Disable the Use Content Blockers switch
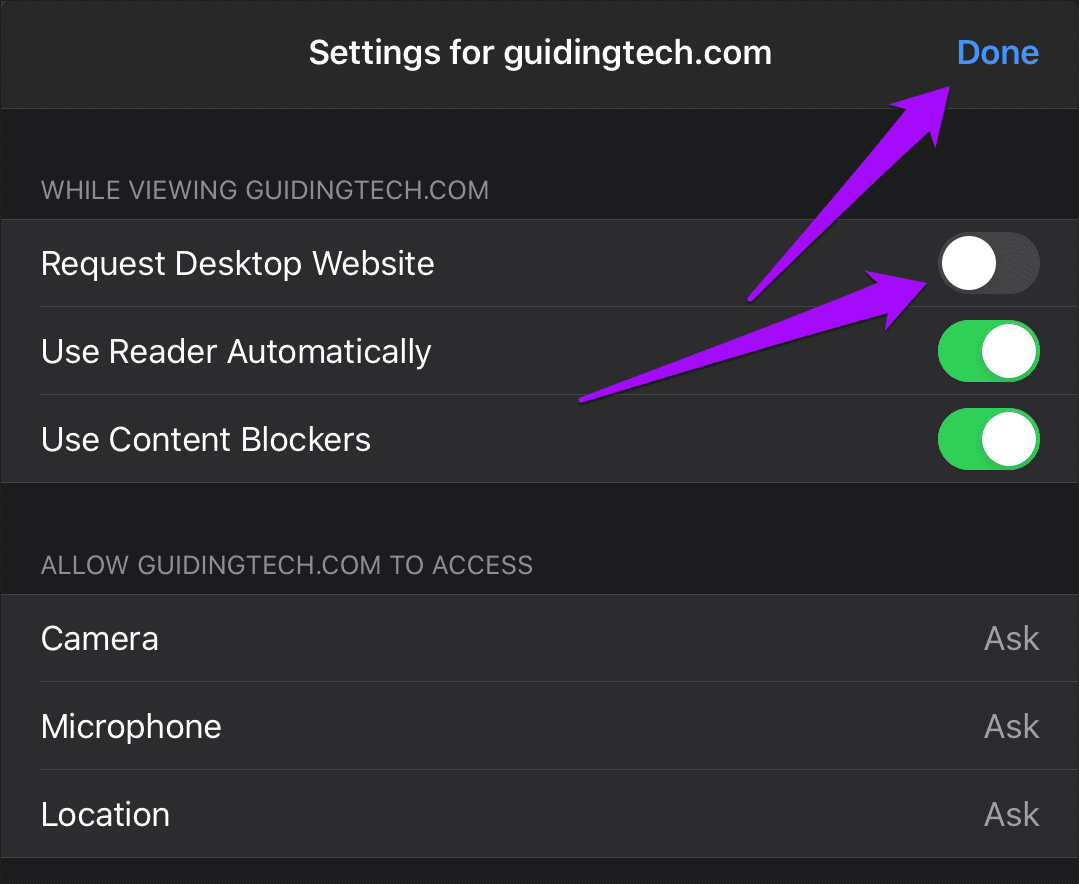Screen dimensions: 1079x884 [x=988, y=440]
